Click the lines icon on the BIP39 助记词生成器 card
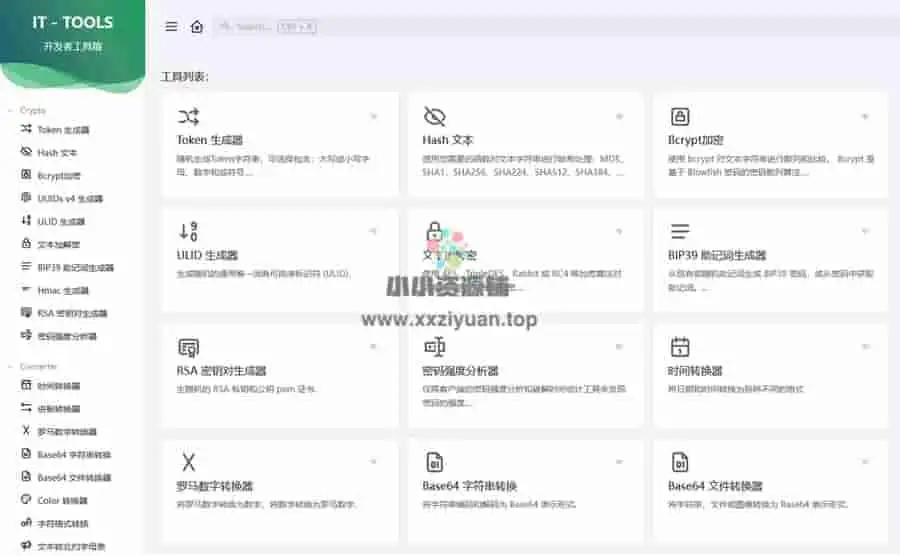The width and height of the screenshot is (900, 556). (x=680, y=231)
